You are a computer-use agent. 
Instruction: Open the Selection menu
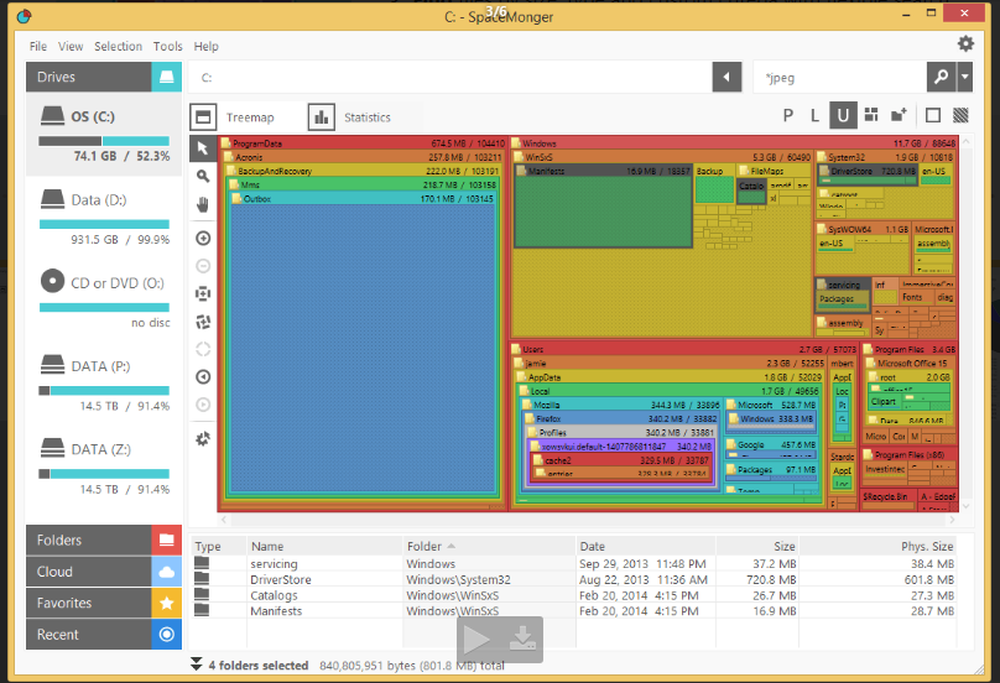[118, 46]
